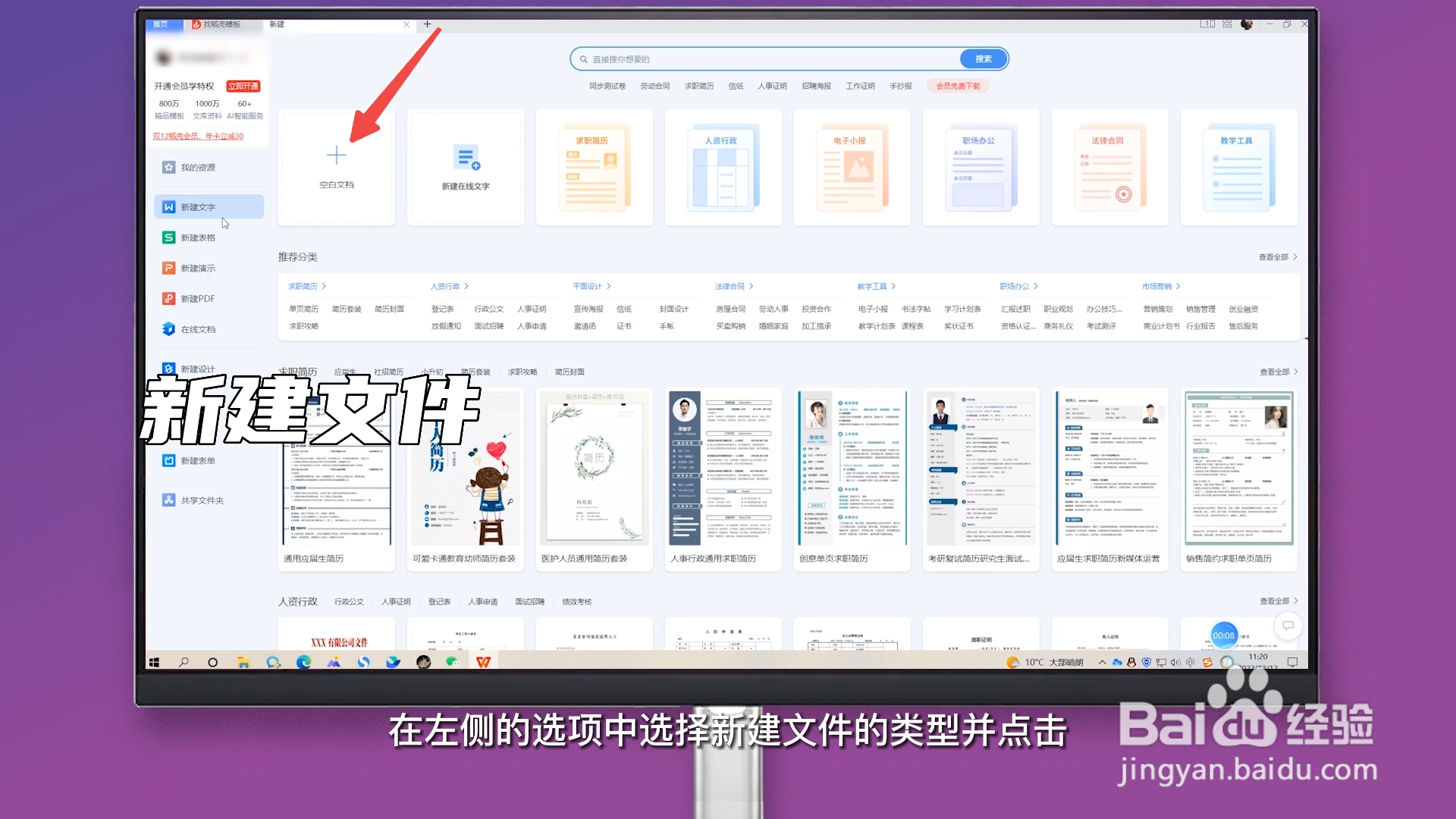Viewport: 1456px width, 819px height.
Task: Click 查看全部 beside 推荐分类
Action: click(x=1278, y=257)
